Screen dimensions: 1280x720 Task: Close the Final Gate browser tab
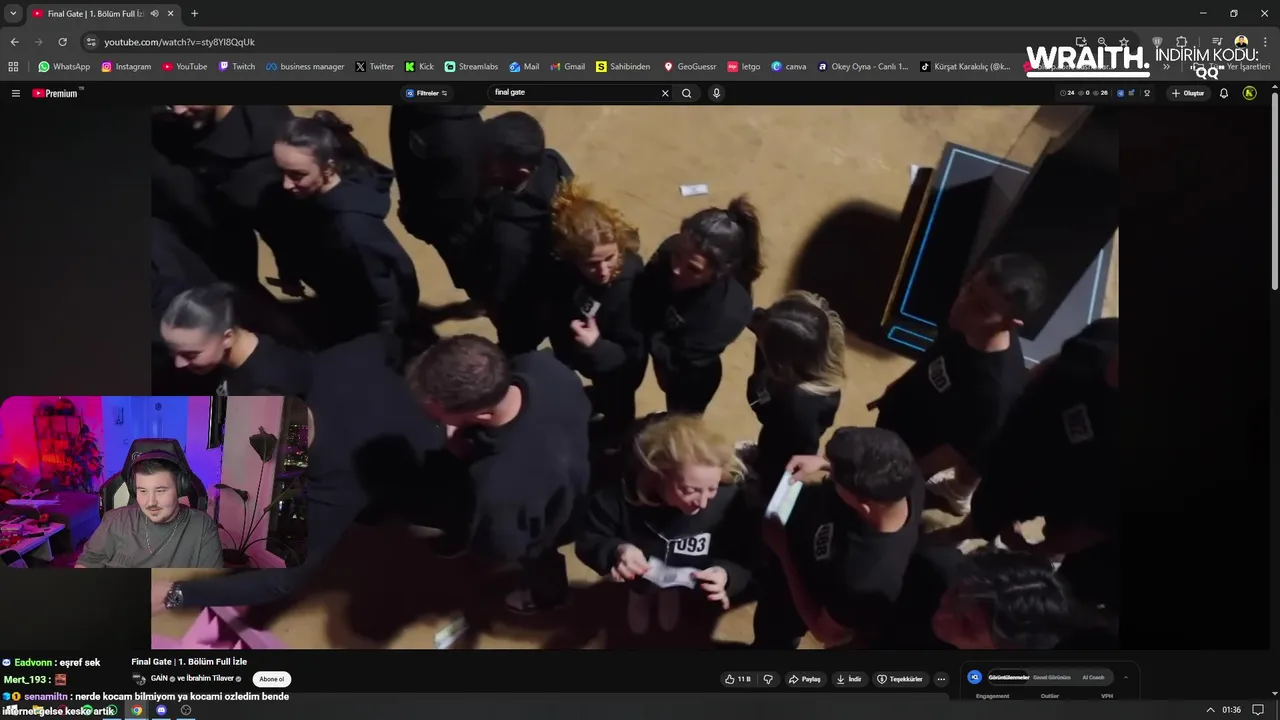point(171,14)
